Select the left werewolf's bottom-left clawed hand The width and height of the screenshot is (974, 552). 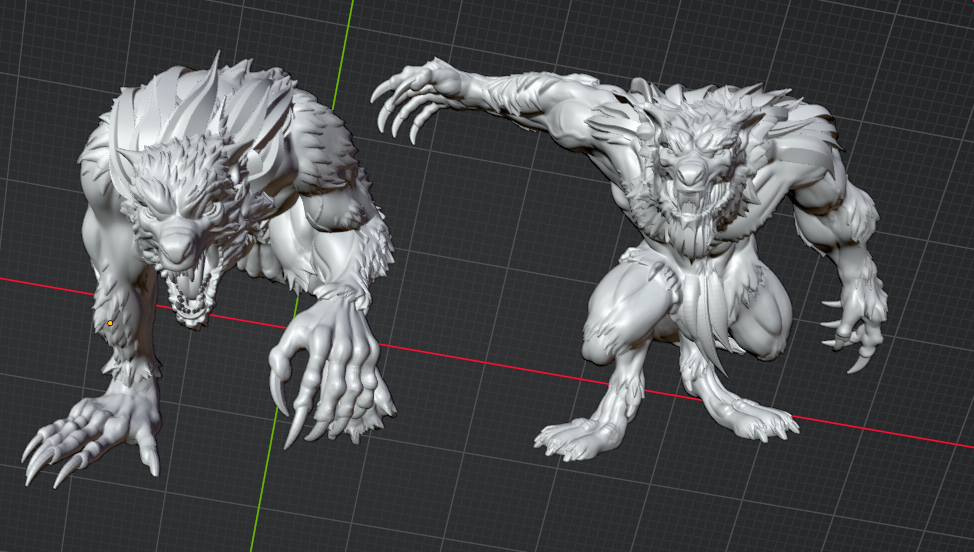coord(96,428)
